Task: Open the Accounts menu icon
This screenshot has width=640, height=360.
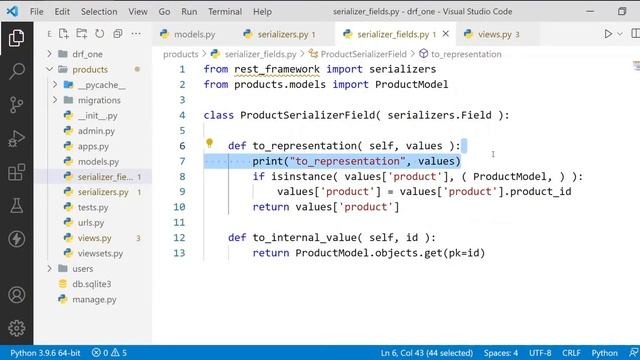Action: point(16,295)
